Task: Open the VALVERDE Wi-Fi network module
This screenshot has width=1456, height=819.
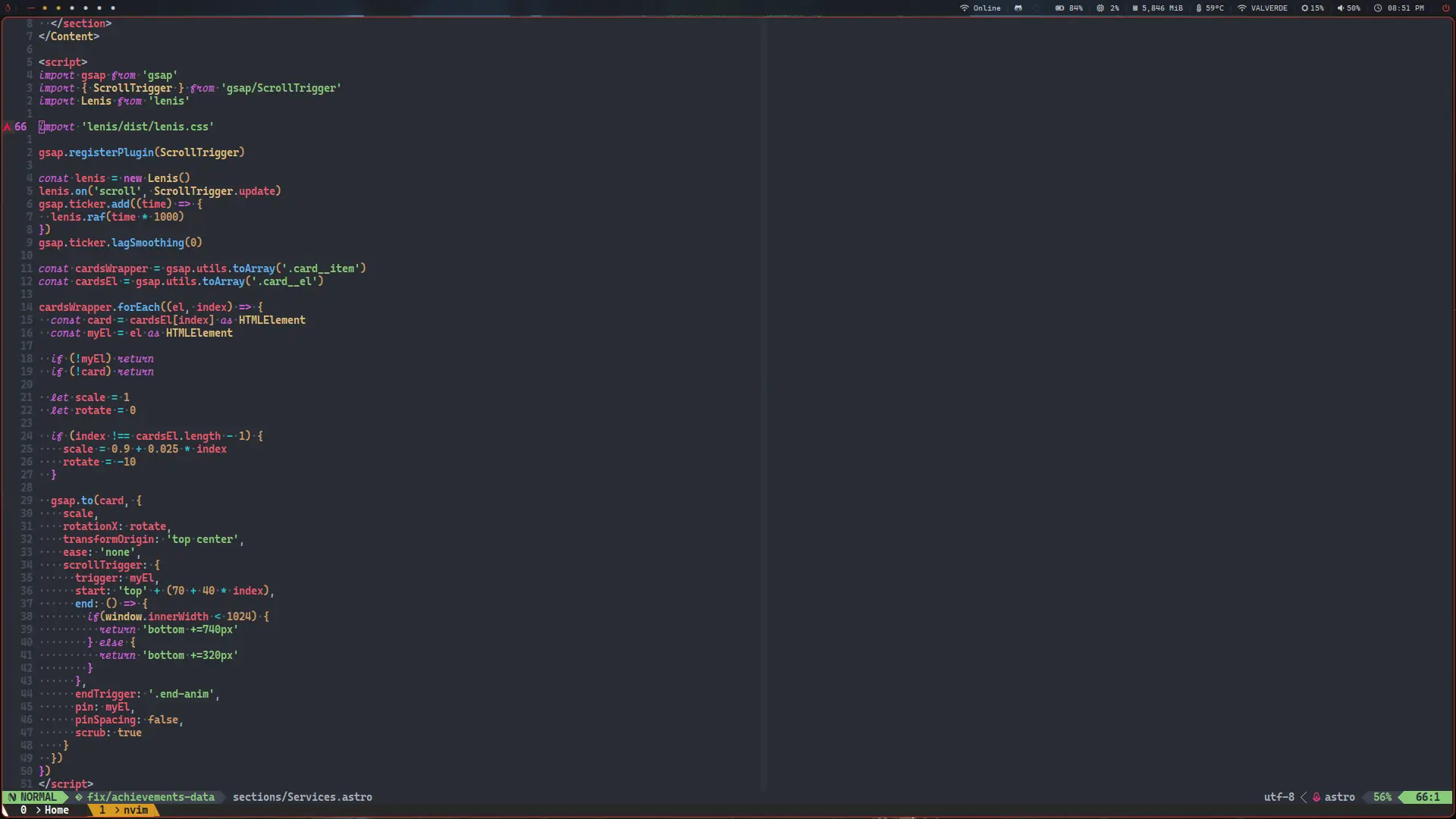Action: click(1263, 8)
